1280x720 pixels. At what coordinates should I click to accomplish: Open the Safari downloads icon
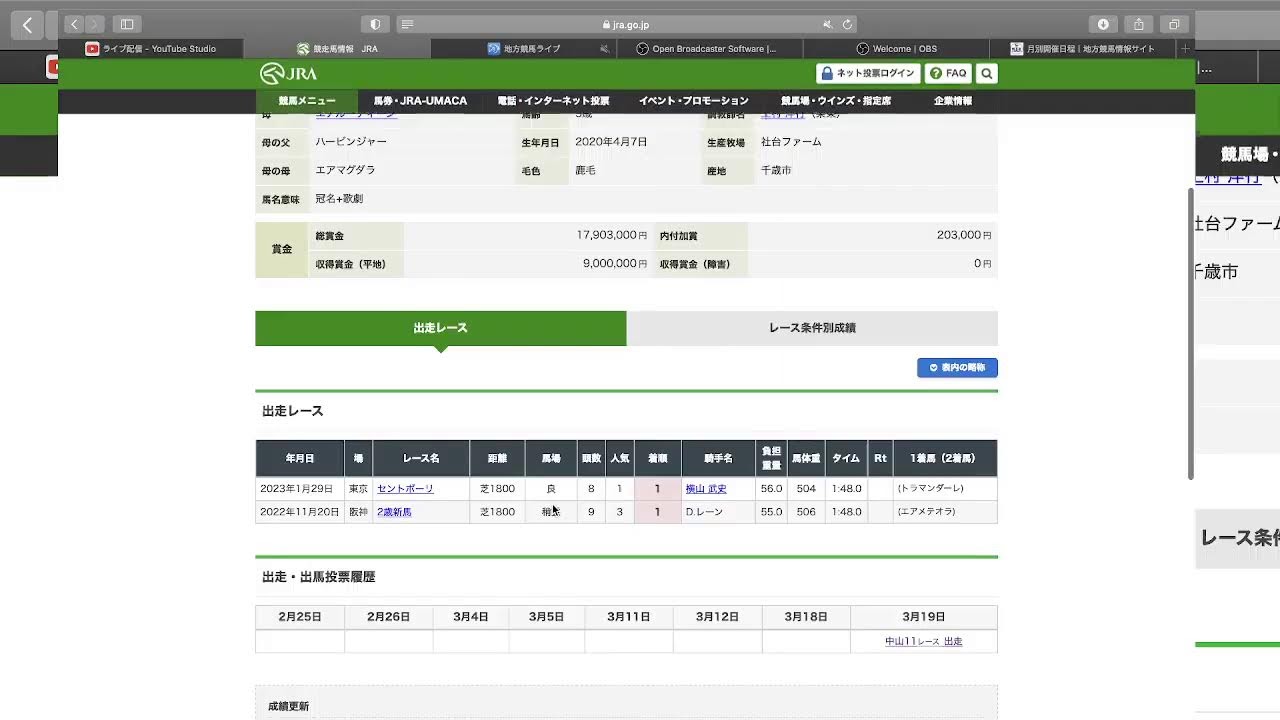point(1103,24)
